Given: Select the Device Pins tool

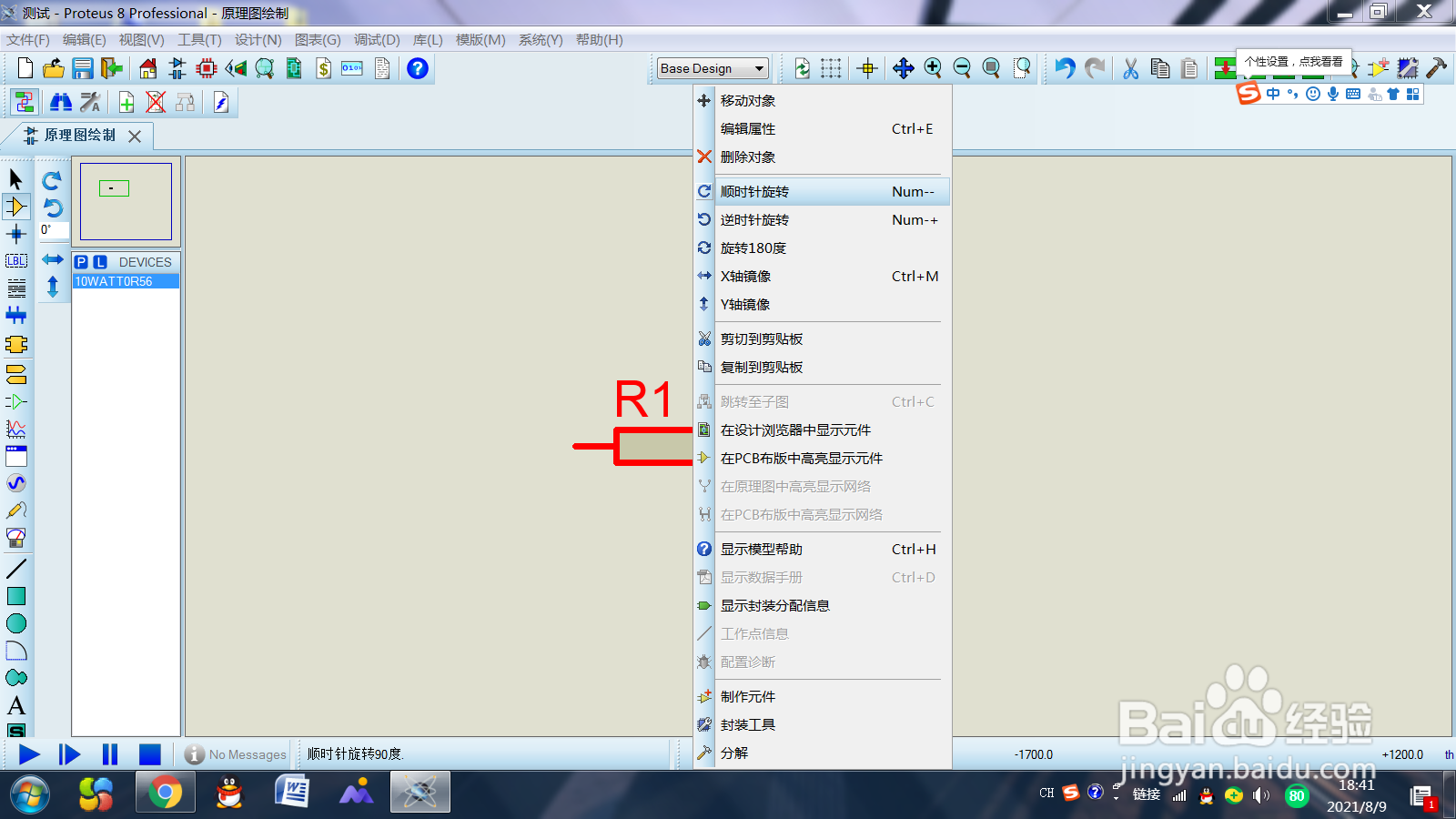Looking at the screenshot, I should click(x=15, y=401).
